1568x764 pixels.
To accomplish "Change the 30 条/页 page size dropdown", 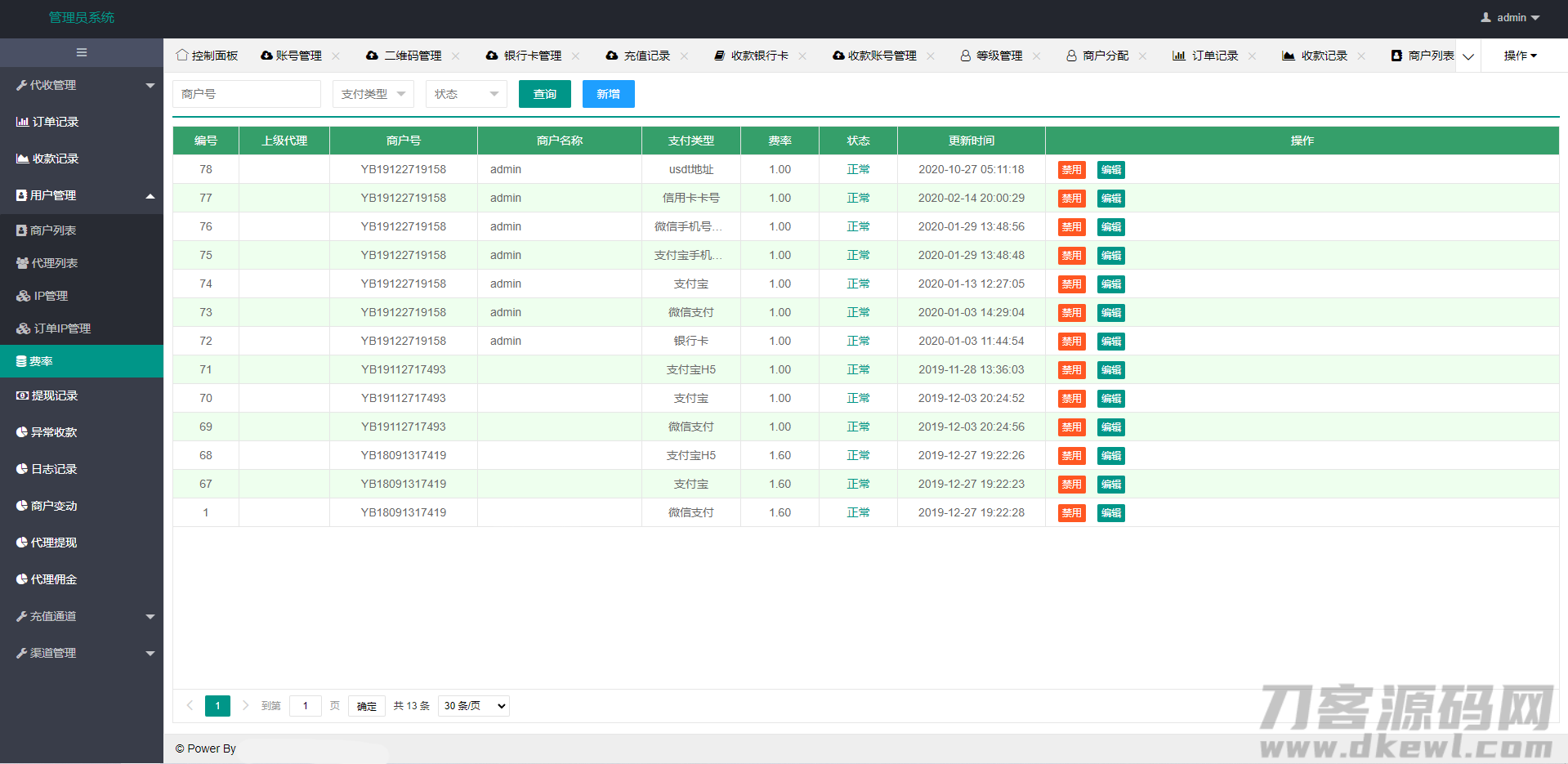I will [474, 706].
